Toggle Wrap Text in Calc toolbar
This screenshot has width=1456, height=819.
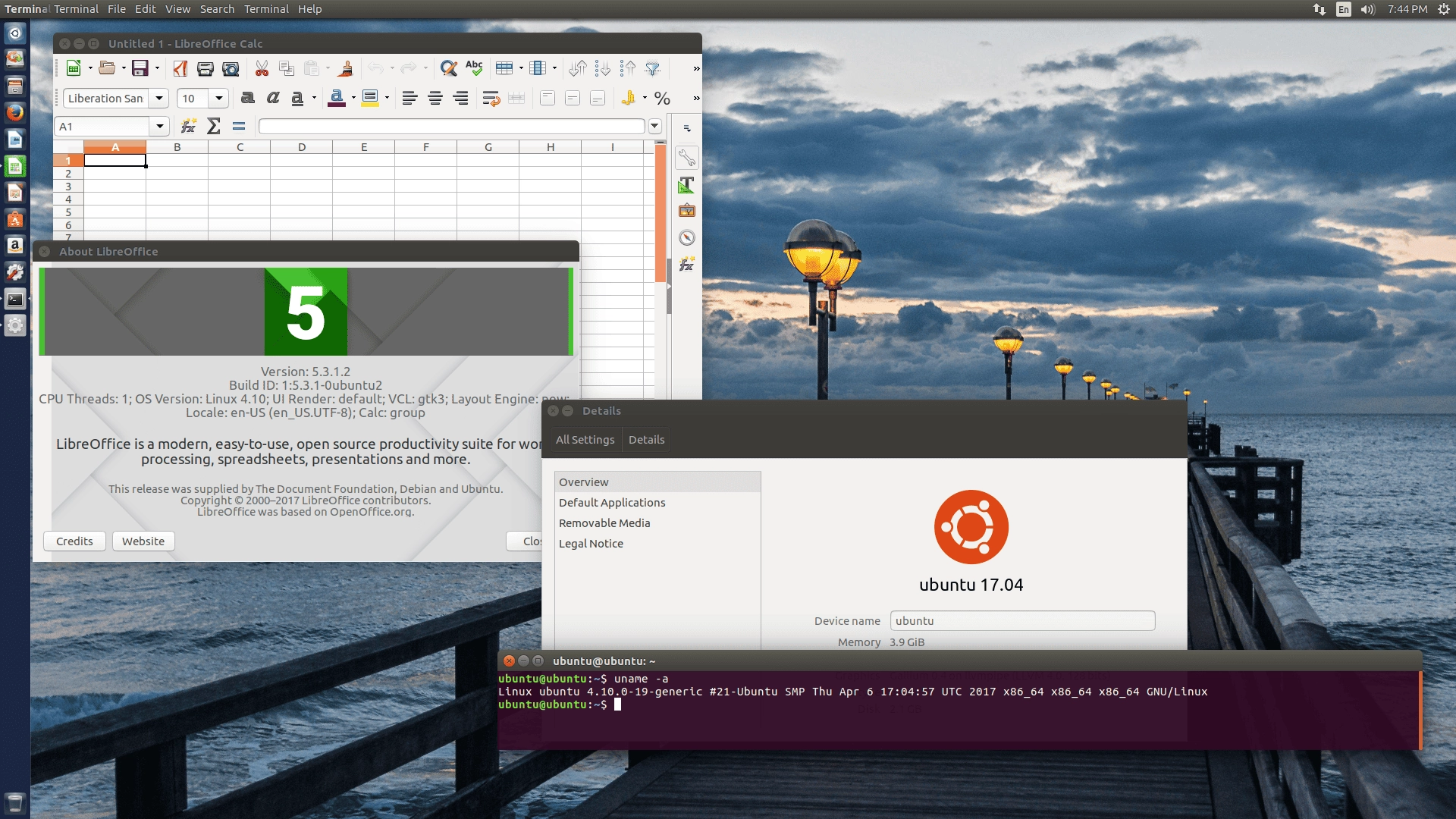pyautogui.click(x=491, y=98)
